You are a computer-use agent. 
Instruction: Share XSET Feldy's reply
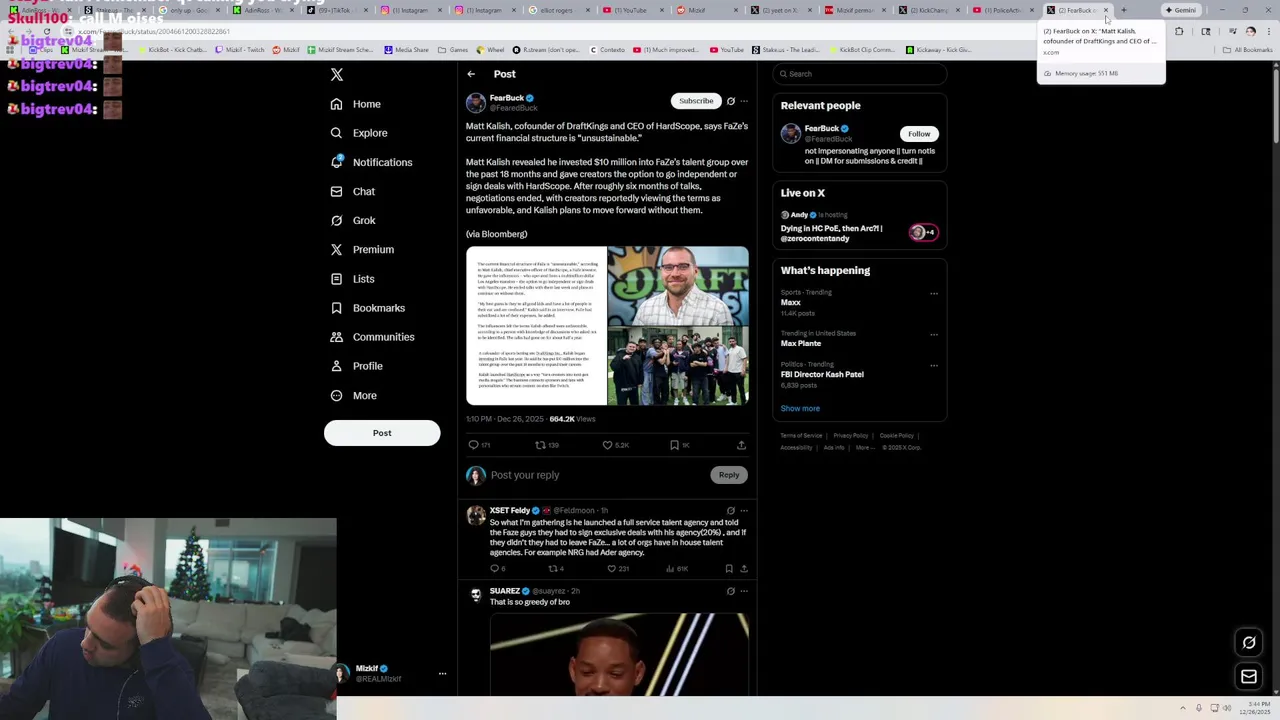[x=744, y=569]
